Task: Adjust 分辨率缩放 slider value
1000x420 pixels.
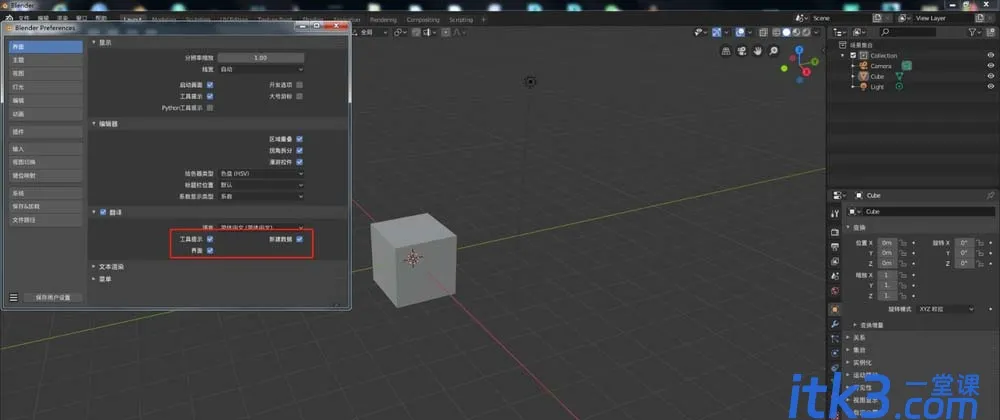Action: tap(261, 57)
